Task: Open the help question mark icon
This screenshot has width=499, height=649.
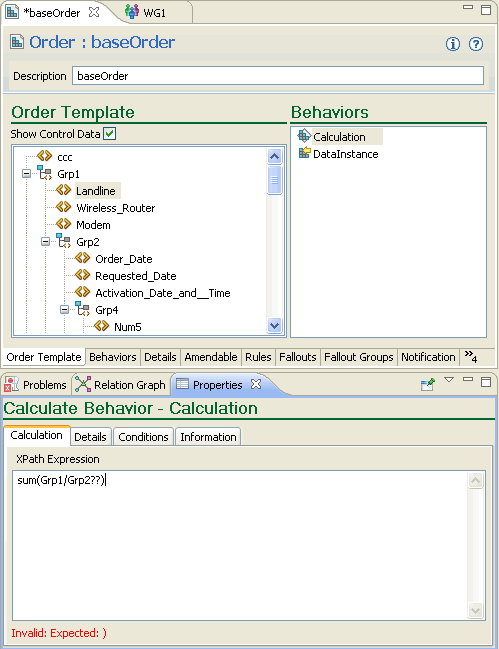Action: (476, 44)
